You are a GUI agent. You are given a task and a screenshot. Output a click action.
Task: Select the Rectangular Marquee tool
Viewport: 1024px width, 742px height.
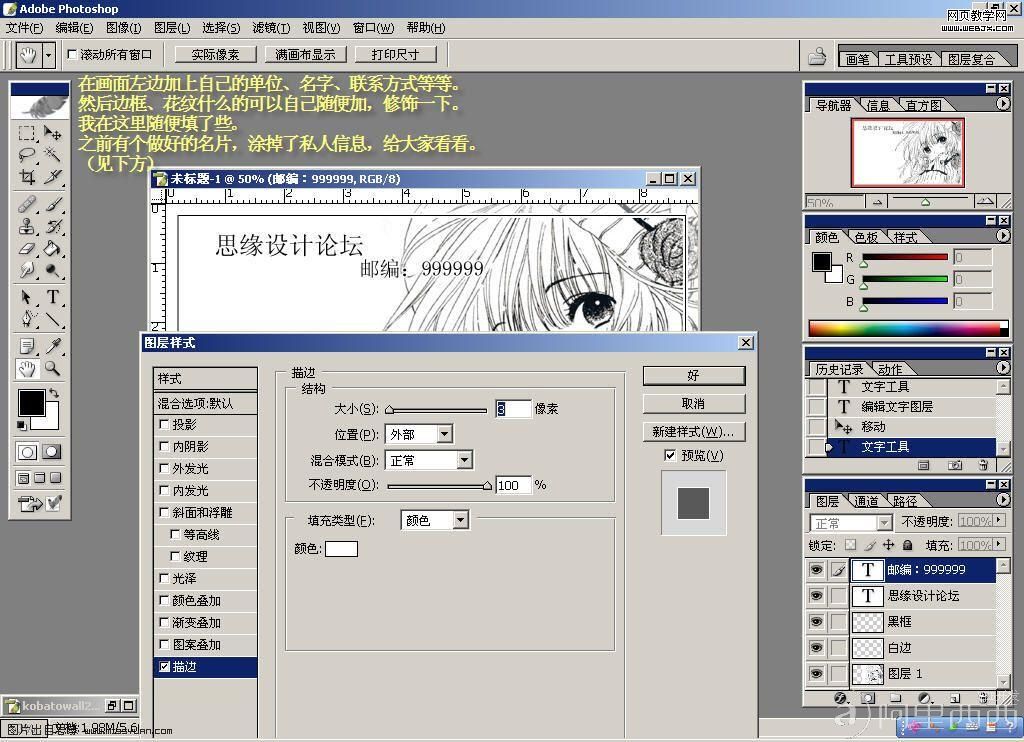coord(27,133)
